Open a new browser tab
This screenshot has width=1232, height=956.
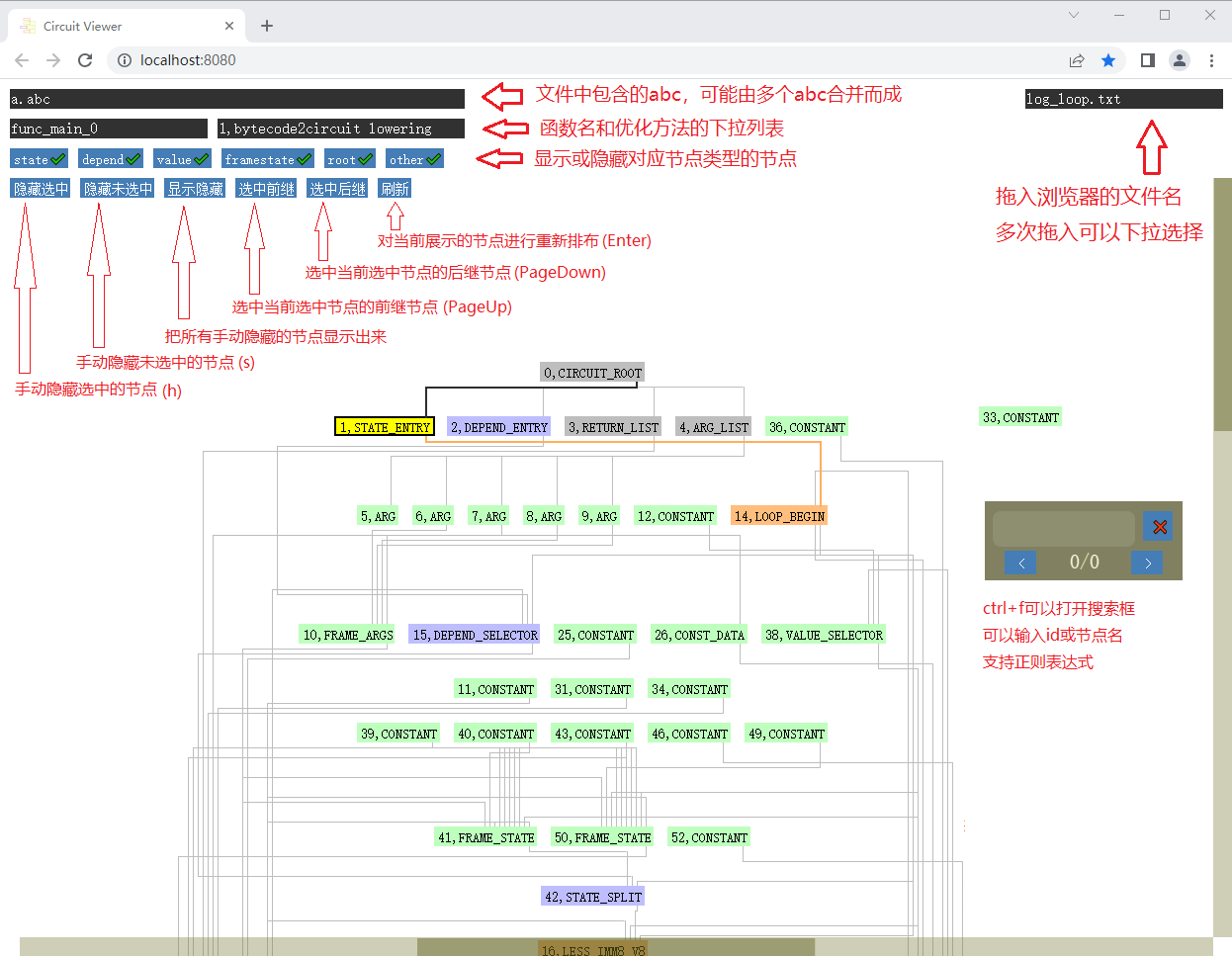pos(267,26)
